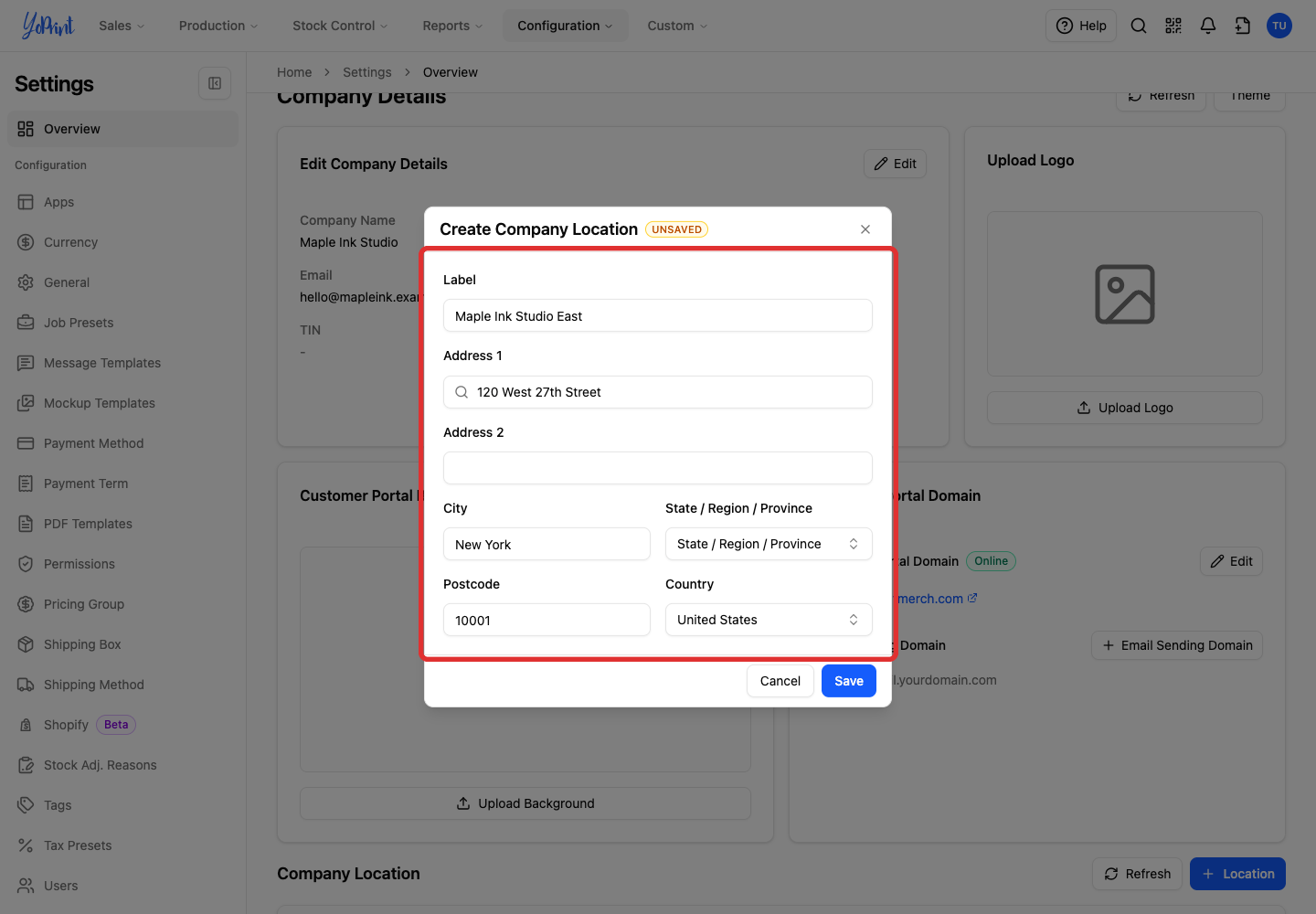Go to Settings breadcrumb
The image size is (1316, 914).
(x=367, y=72)
